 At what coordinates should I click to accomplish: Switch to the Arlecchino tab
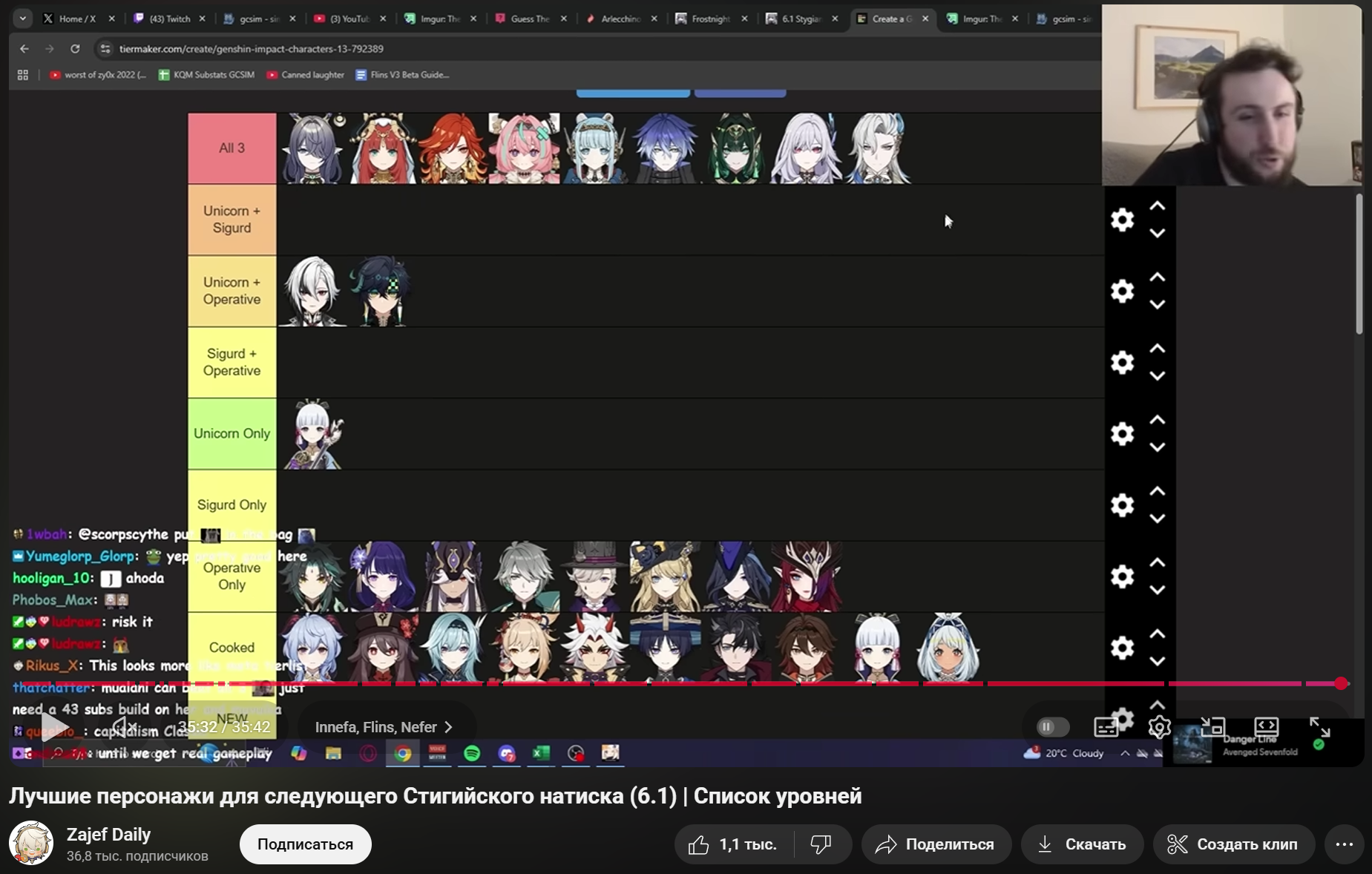(620, 19)
